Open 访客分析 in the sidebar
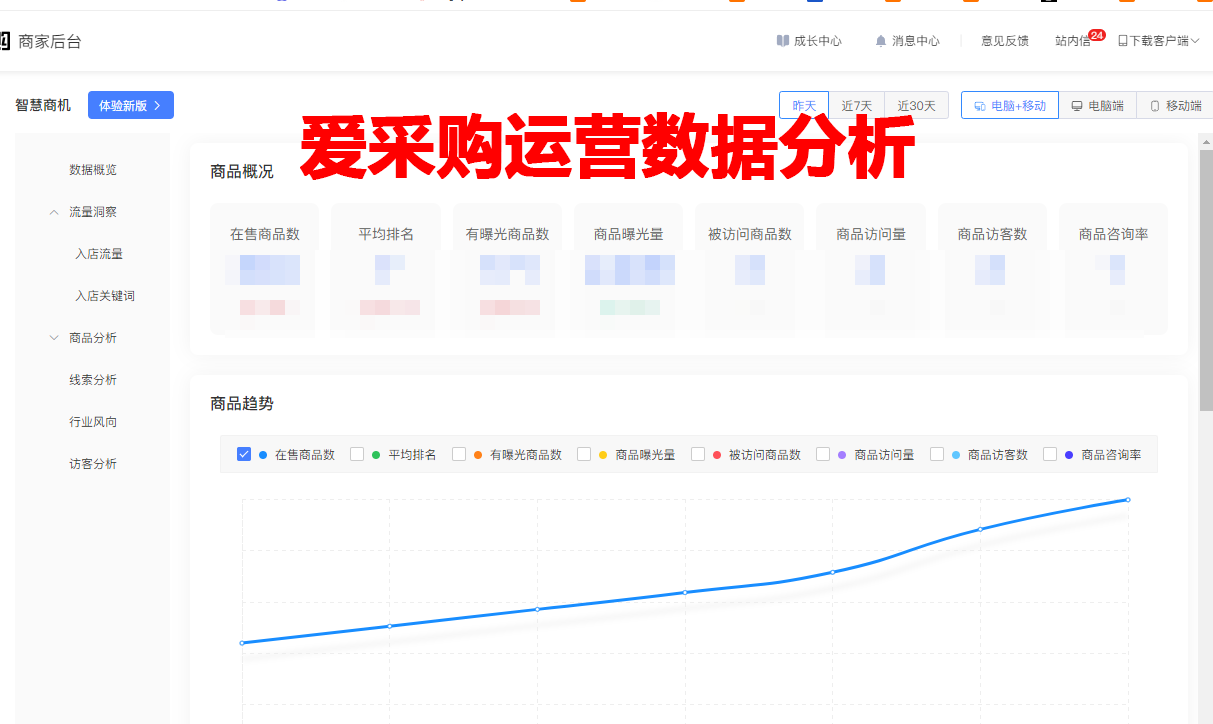1213x724 pixels. 93,464
